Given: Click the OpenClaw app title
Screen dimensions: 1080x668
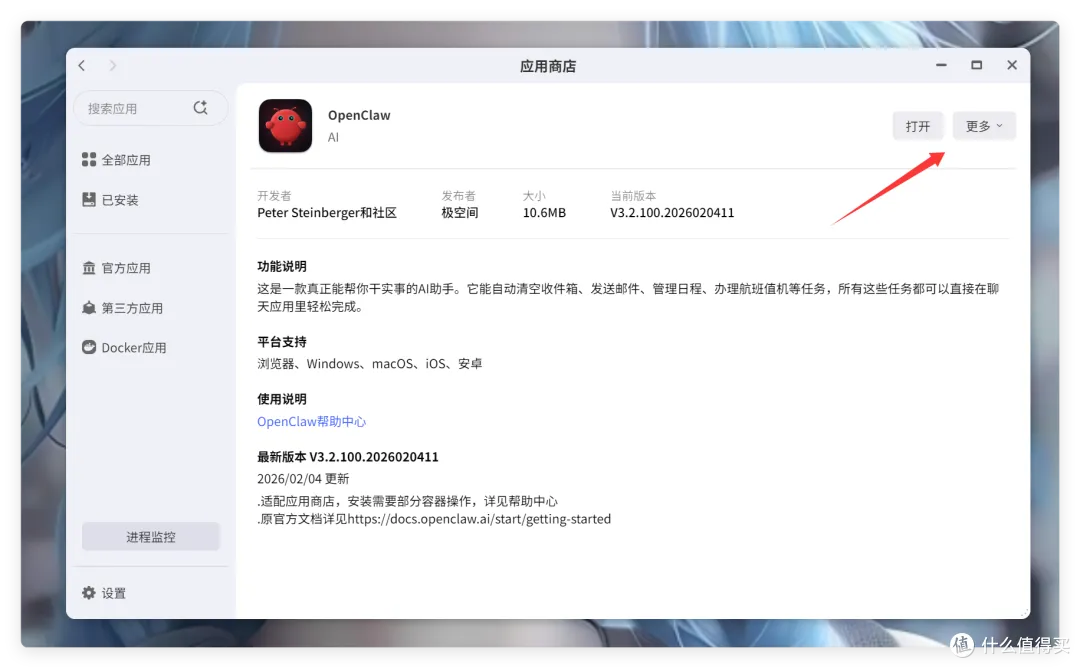Looking at the screenshot, I should pos(359,115).
